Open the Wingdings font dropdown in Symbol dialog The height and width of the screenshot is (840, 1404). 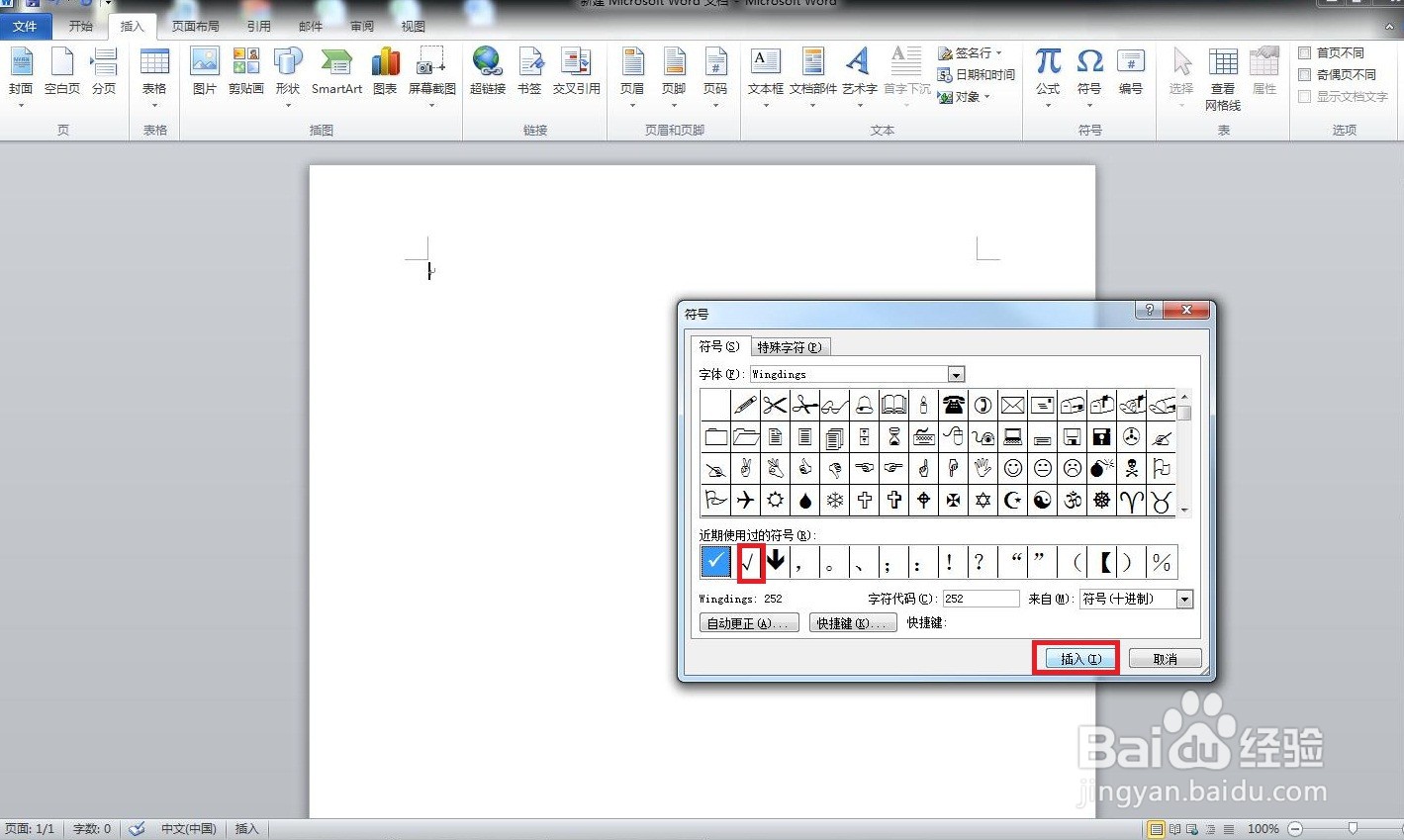[954, 374]
